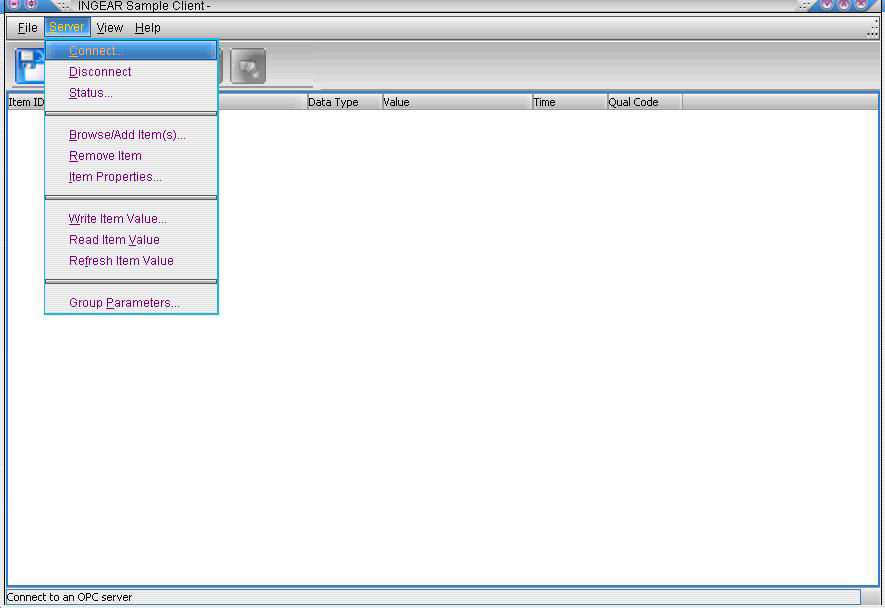Minimize the INGEAR Sample Client window
The width and height of the screenshot is (885, 608).
(827, 4)
